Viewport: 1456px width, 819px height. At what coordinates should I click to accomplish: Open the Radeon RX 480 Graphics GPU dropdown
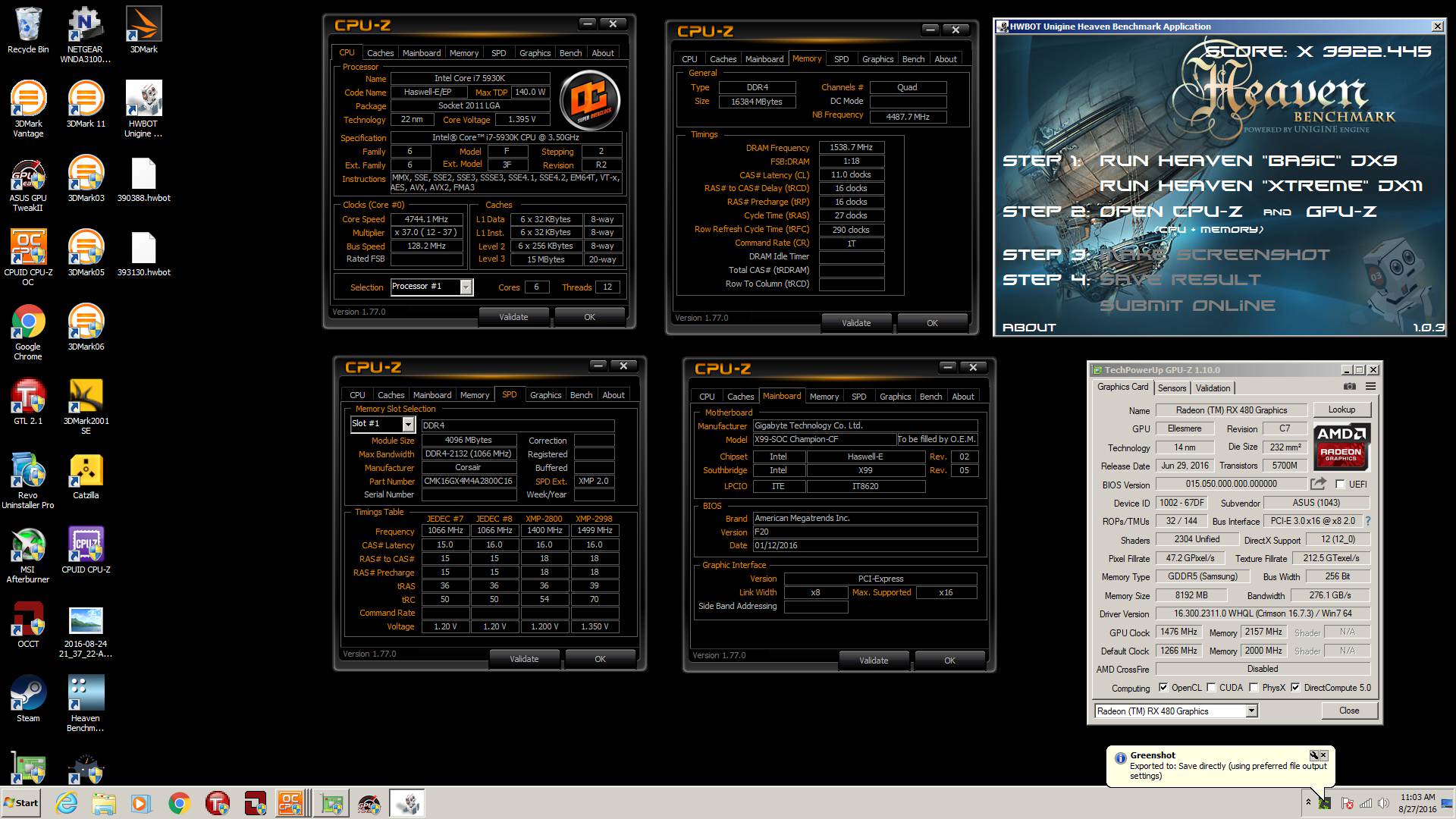(x=1252, y=711)
